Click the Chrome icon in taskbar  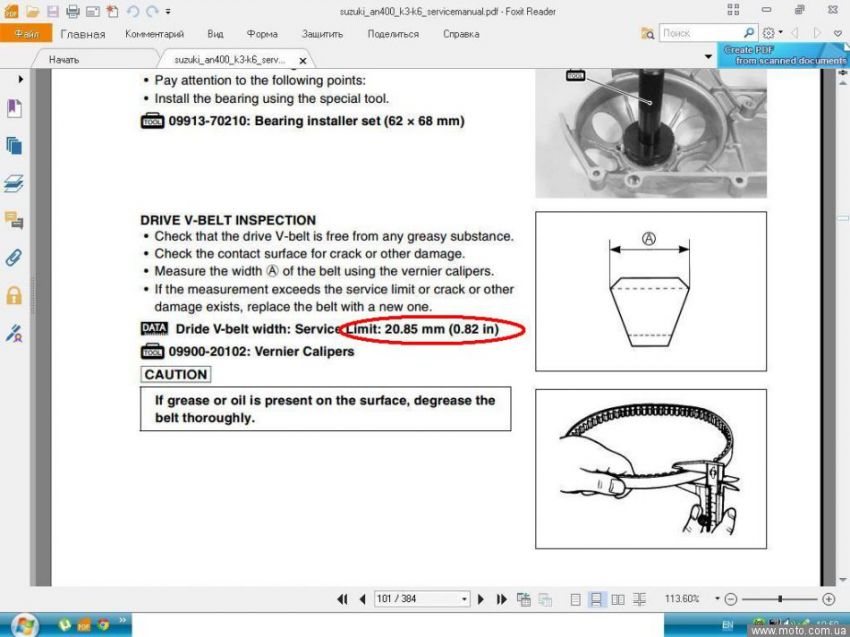coord(103,625)
